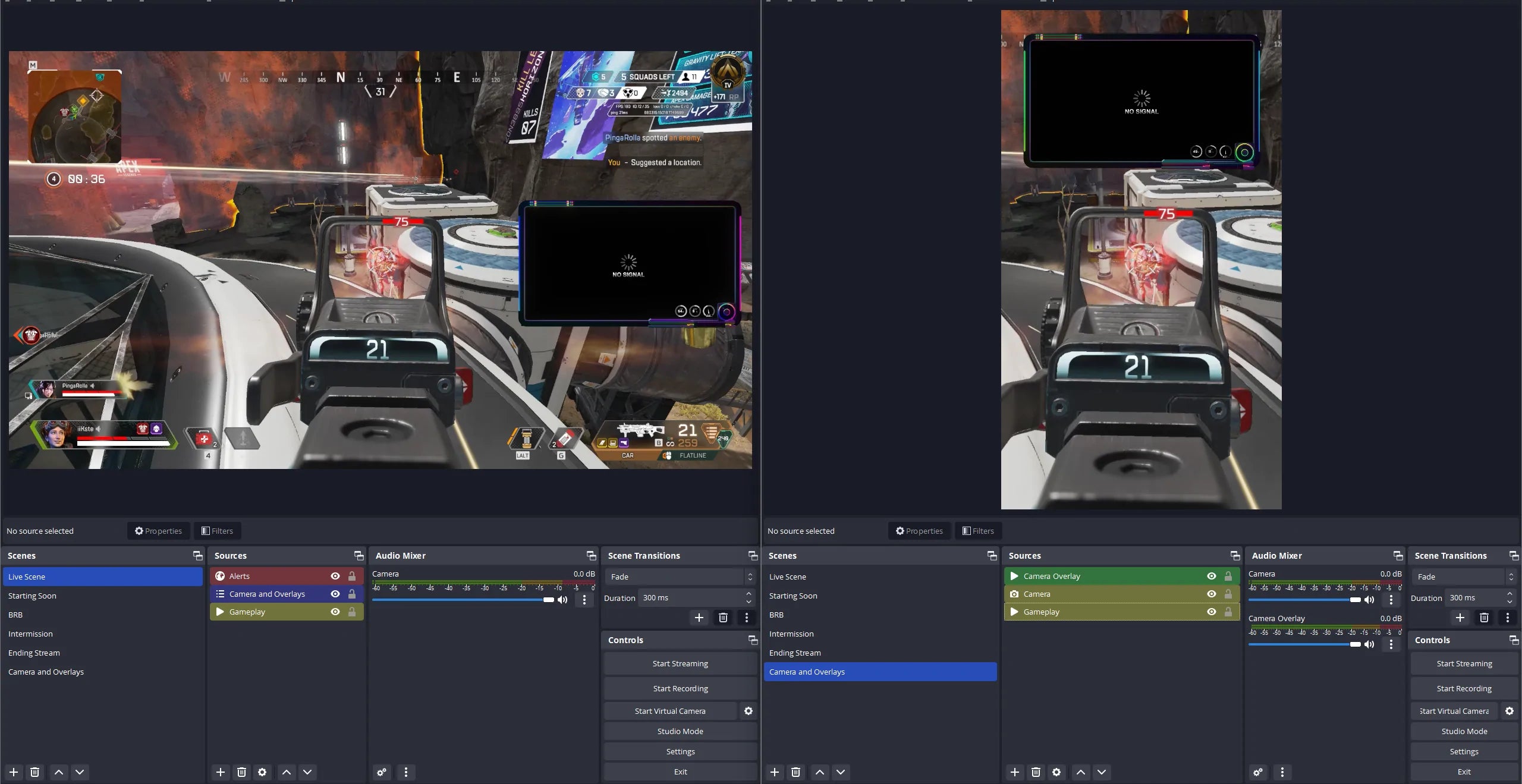Hide Camera Overlay source in right window
This screenshot has width=1522, height=784.
click(x=1212, y=576)
